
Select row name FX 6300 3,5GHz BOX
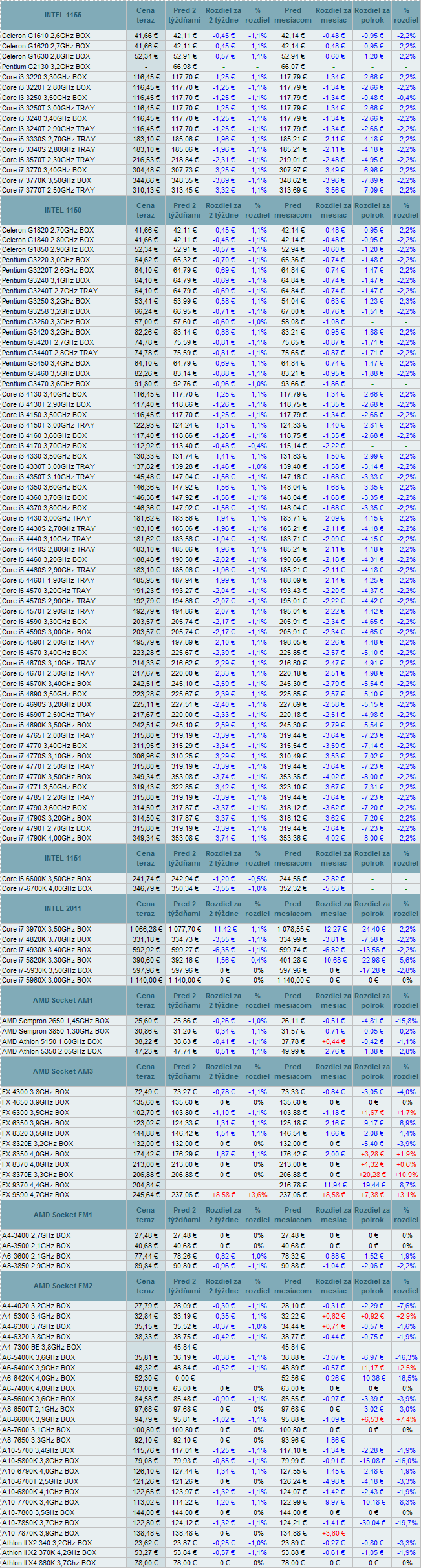(x=36, y=1113)
